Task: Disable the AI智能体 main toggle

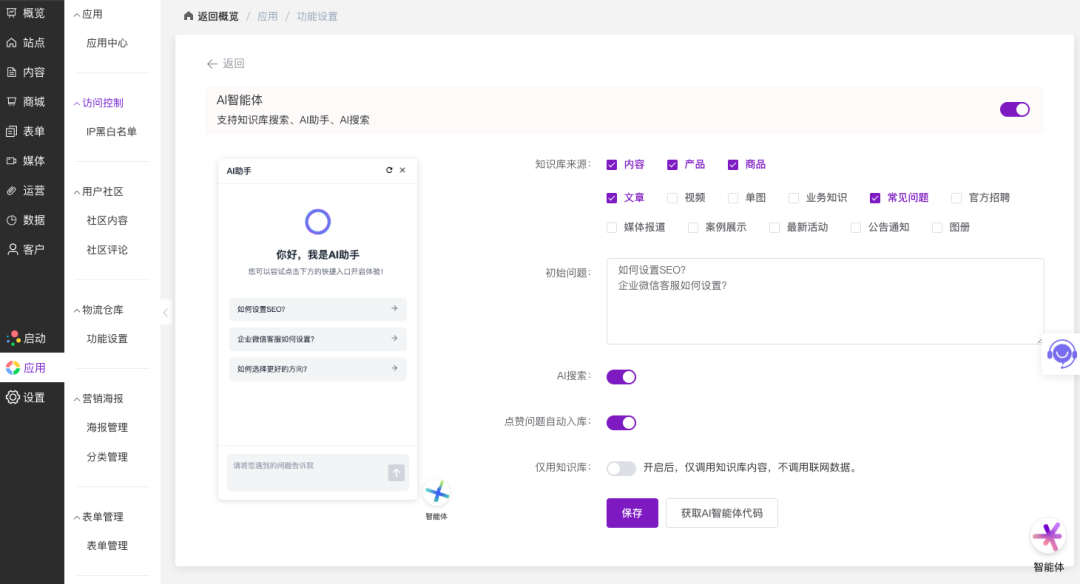Action: click(x=1014, y=110)
